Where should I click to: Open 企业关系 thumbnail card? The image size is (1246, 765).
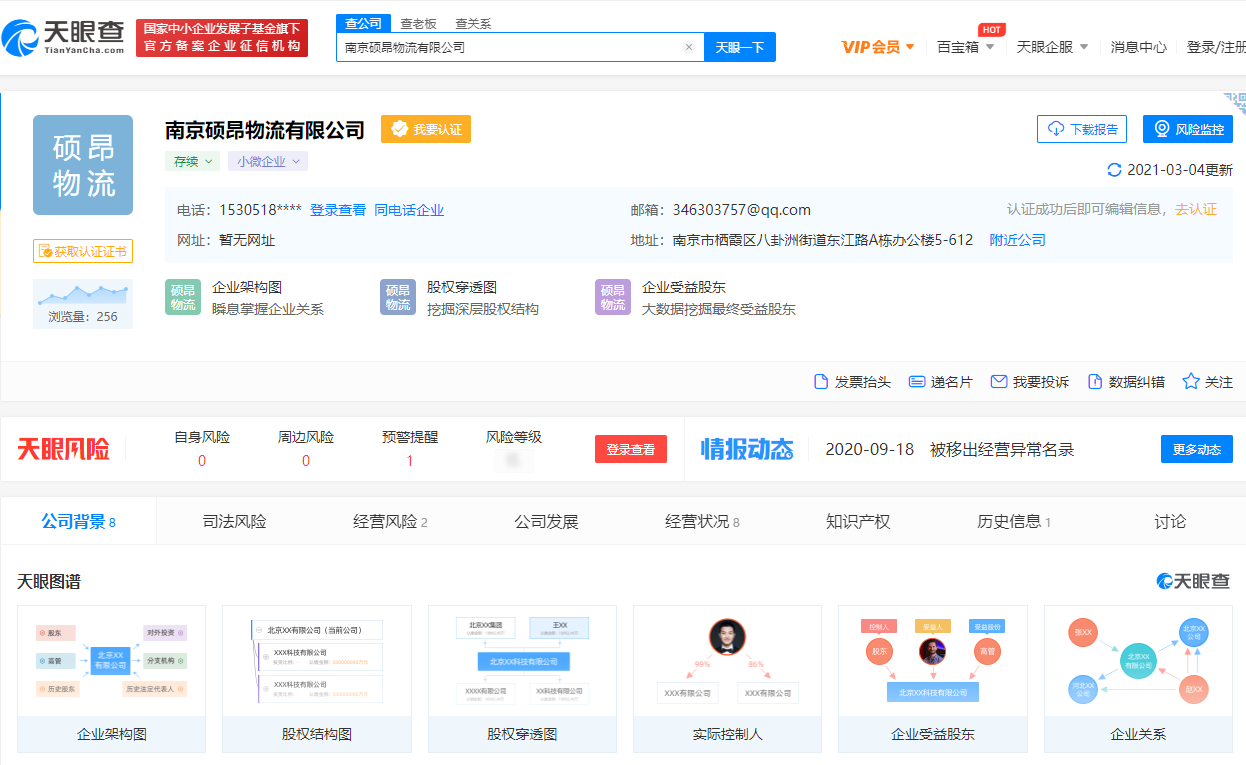click(x=1138, y=679)
